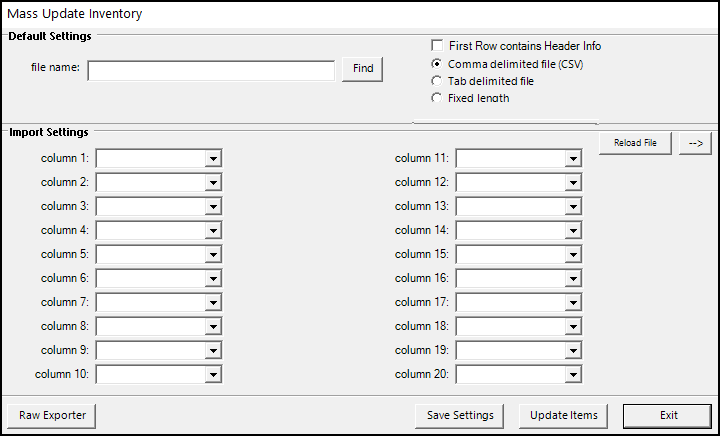Expand the column 16 dropdown
This screenshot has width=720, height=436.
(572, 278)
